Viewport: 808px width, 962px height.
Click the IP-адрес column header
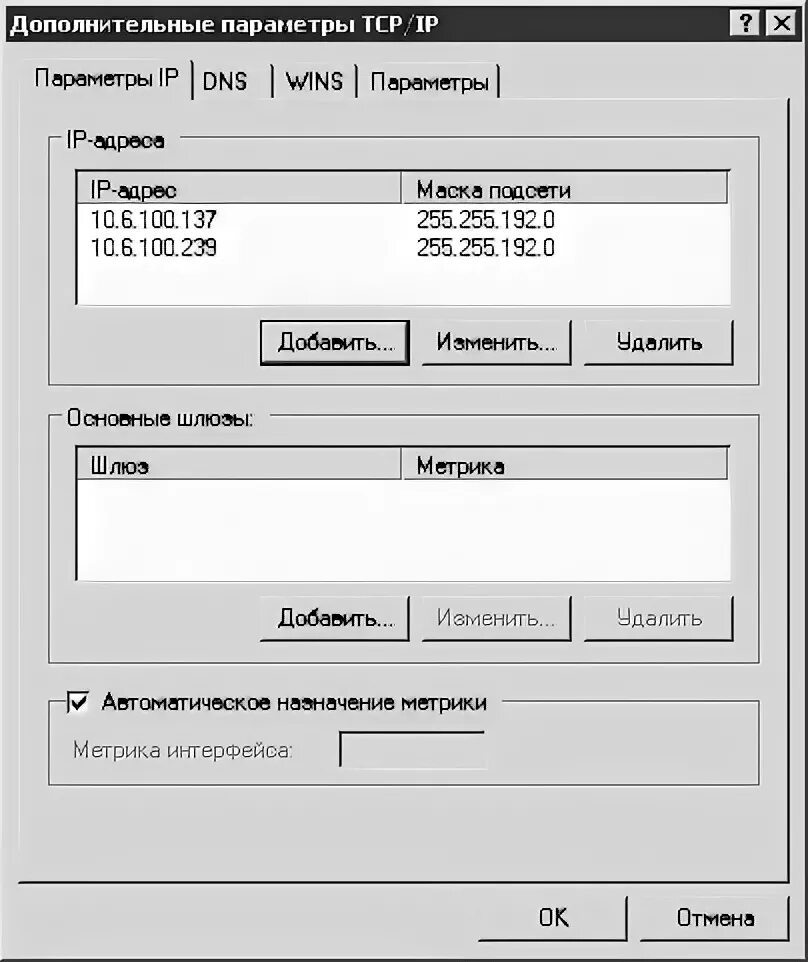239,190
